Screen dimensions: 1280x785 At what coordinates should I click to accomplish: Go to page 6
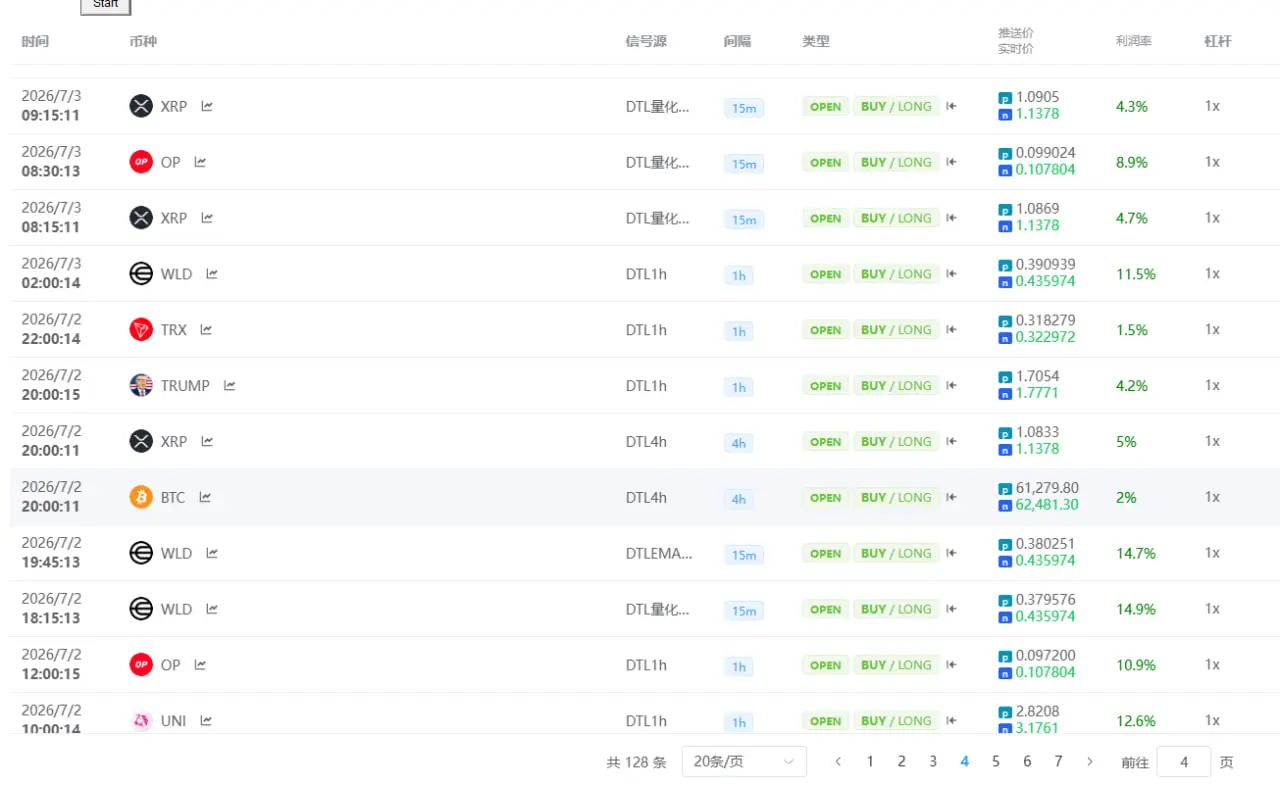tap(1027, 762)
